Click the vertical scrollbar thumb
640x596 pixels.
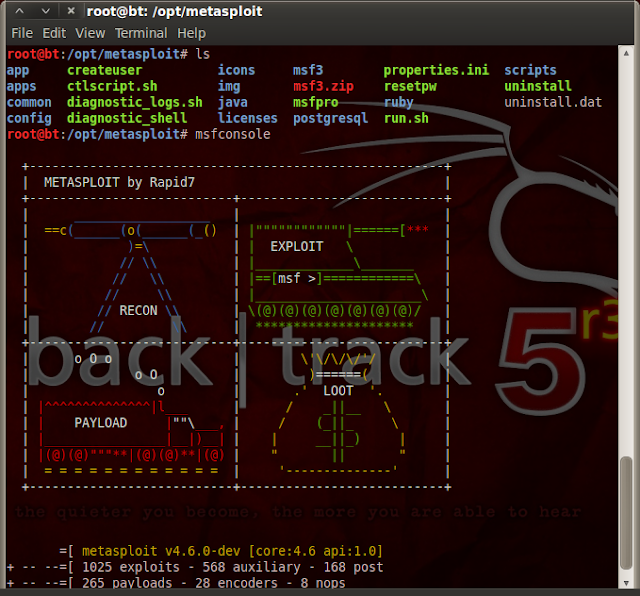[626, 513]
